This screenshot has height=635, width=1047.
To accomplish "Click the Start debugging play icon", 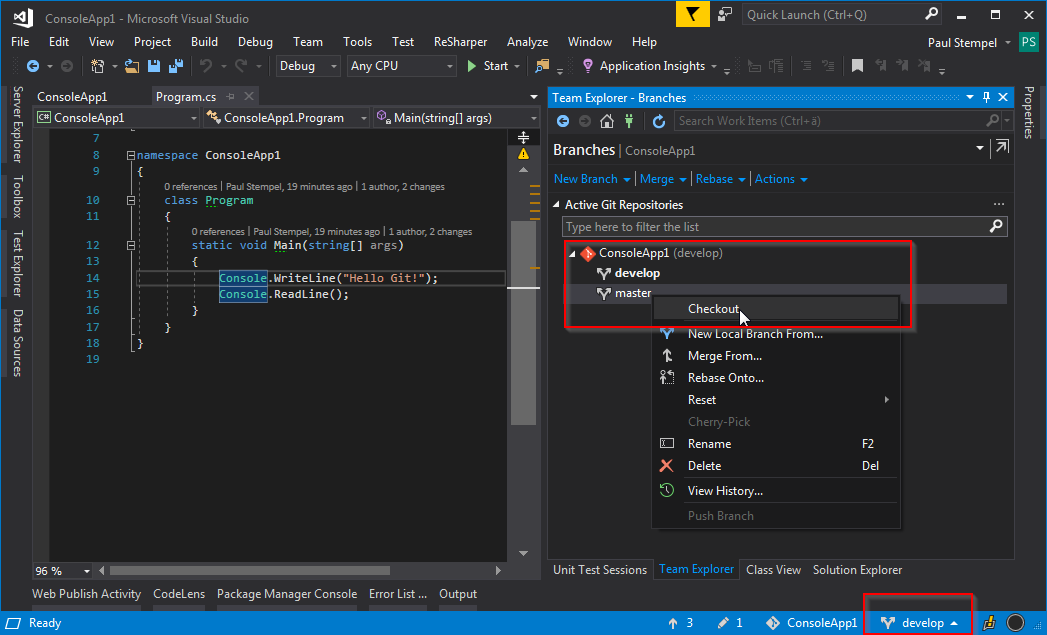I will pyautogui.click(x=474, y=66).
